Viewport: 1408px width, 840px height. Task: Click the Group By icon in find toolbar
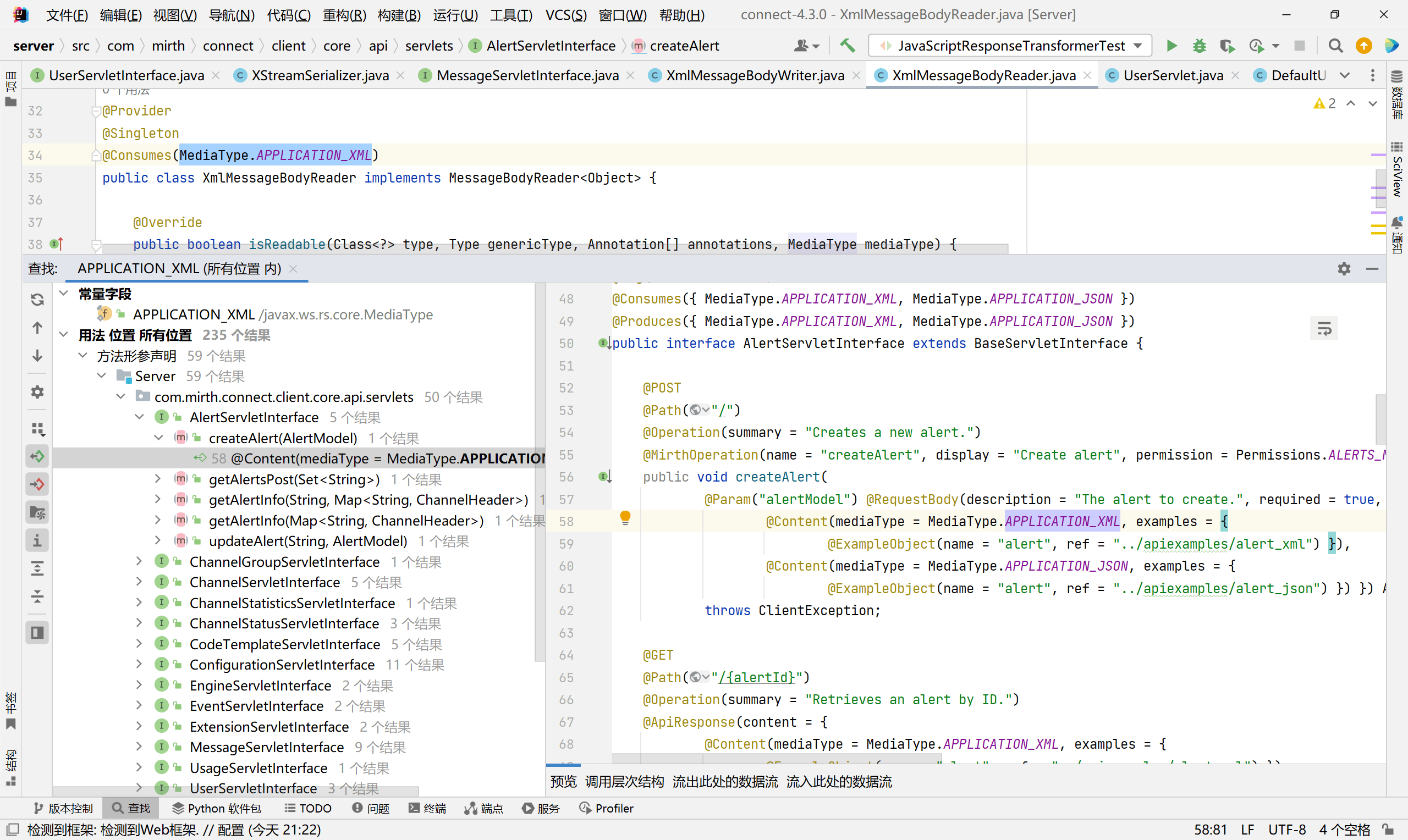pyautogui.click(x=37, y=428)
